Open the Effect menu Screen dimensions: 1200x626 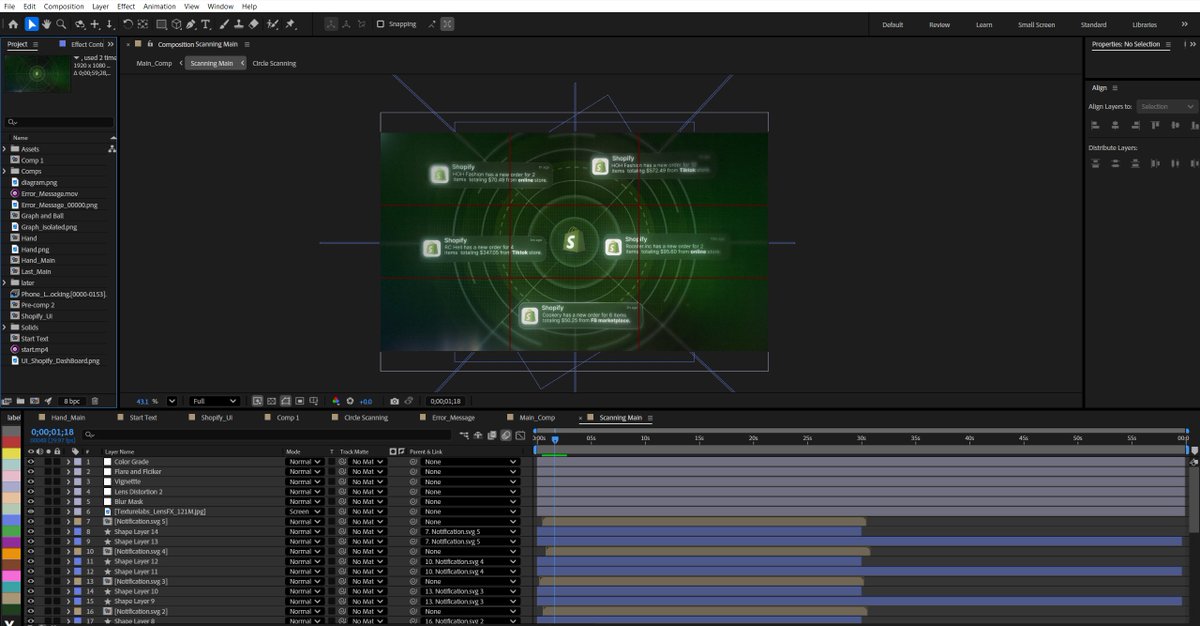point(126,6)
